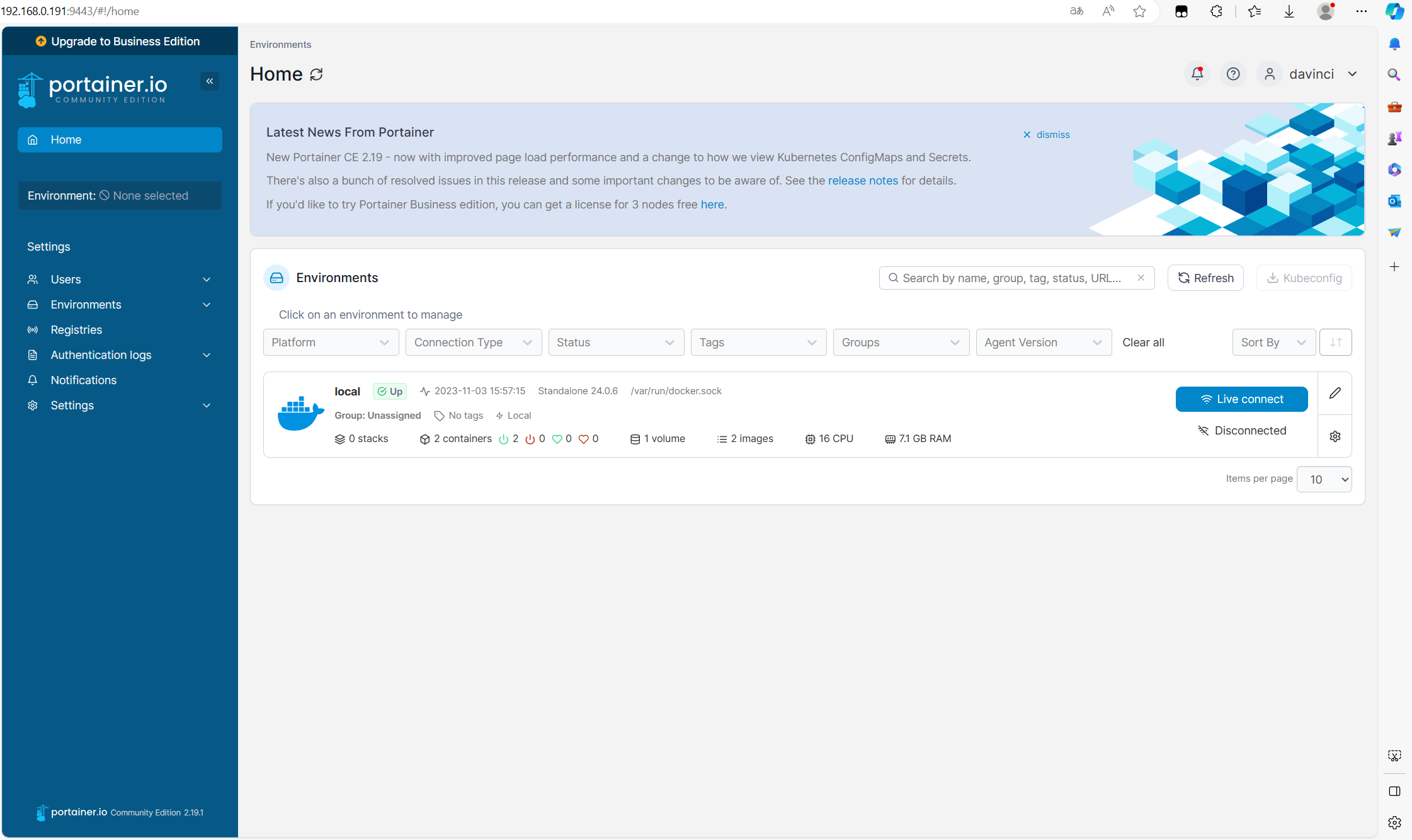
Task: Click the sort direction arrows icon
Action: (x=1335, y=342)
